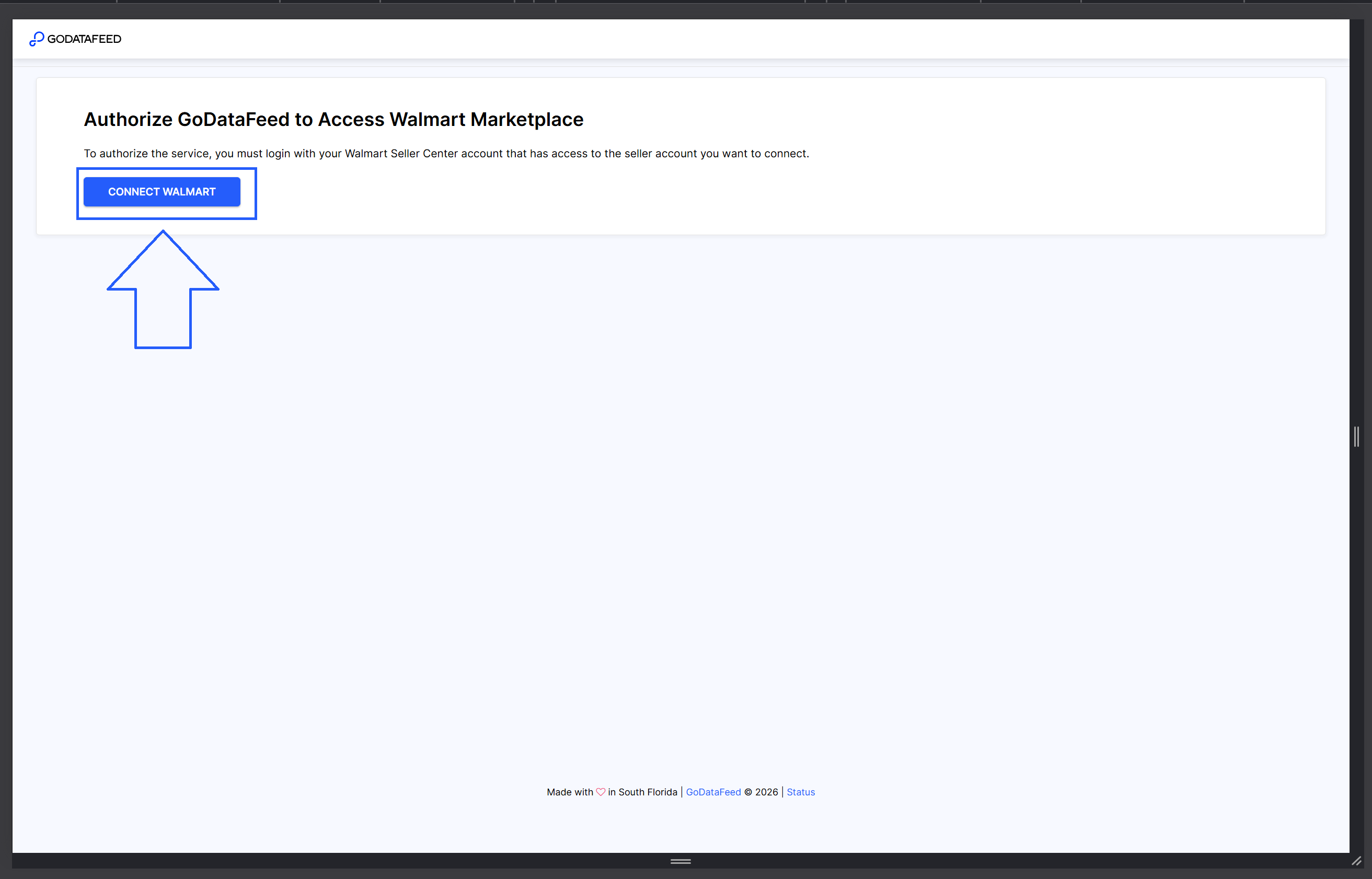The image size is (1372, 879).
Task: Click the GoDataFeed infinity logo icon
Action: pos(37,39)
